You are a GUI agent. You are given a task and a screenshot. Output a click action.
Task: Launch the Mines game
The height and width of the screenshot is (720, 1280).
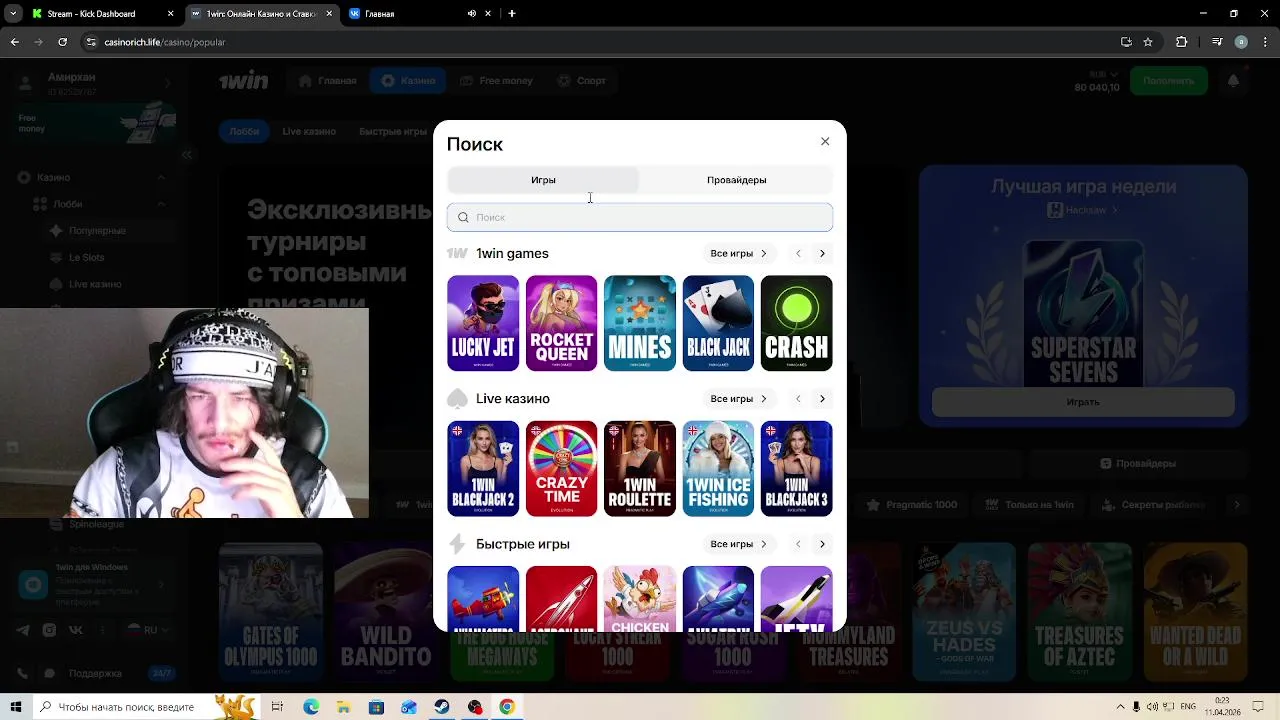pyautogui.click(x=640, y=323)
